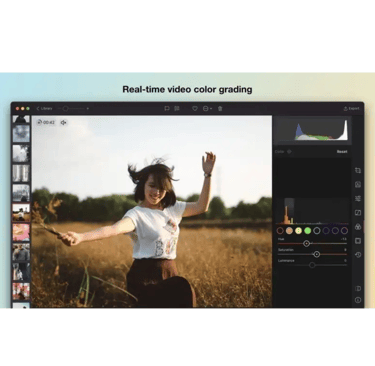Select the red color channel ring
Image resolution: width=375 pixels, height=366 pixels.
(x=280, y=230)
